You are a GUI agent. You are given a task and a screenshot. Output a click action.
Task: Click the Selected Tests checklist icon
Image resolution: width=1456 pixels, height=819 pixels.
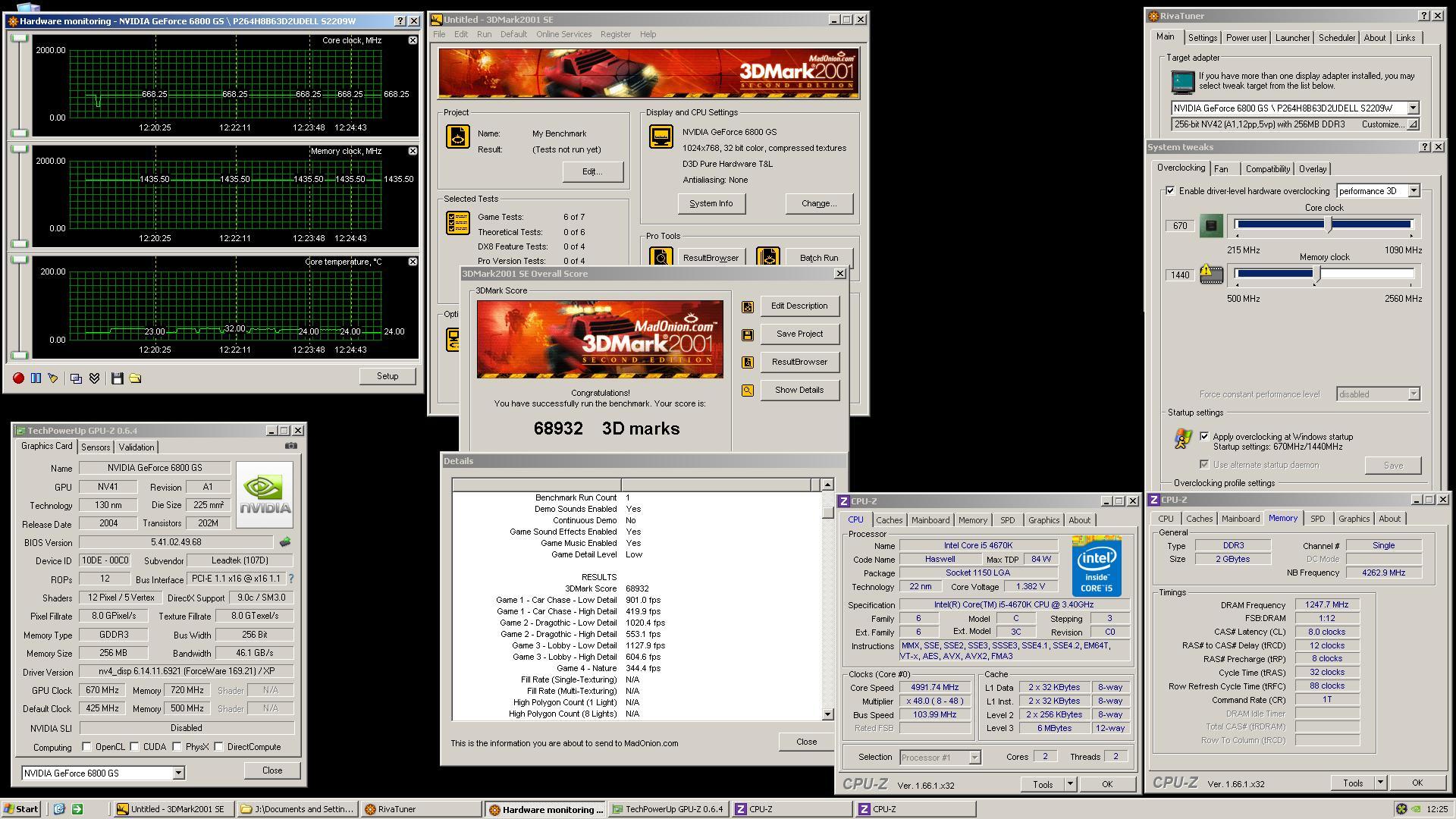(x=458, y=222)
